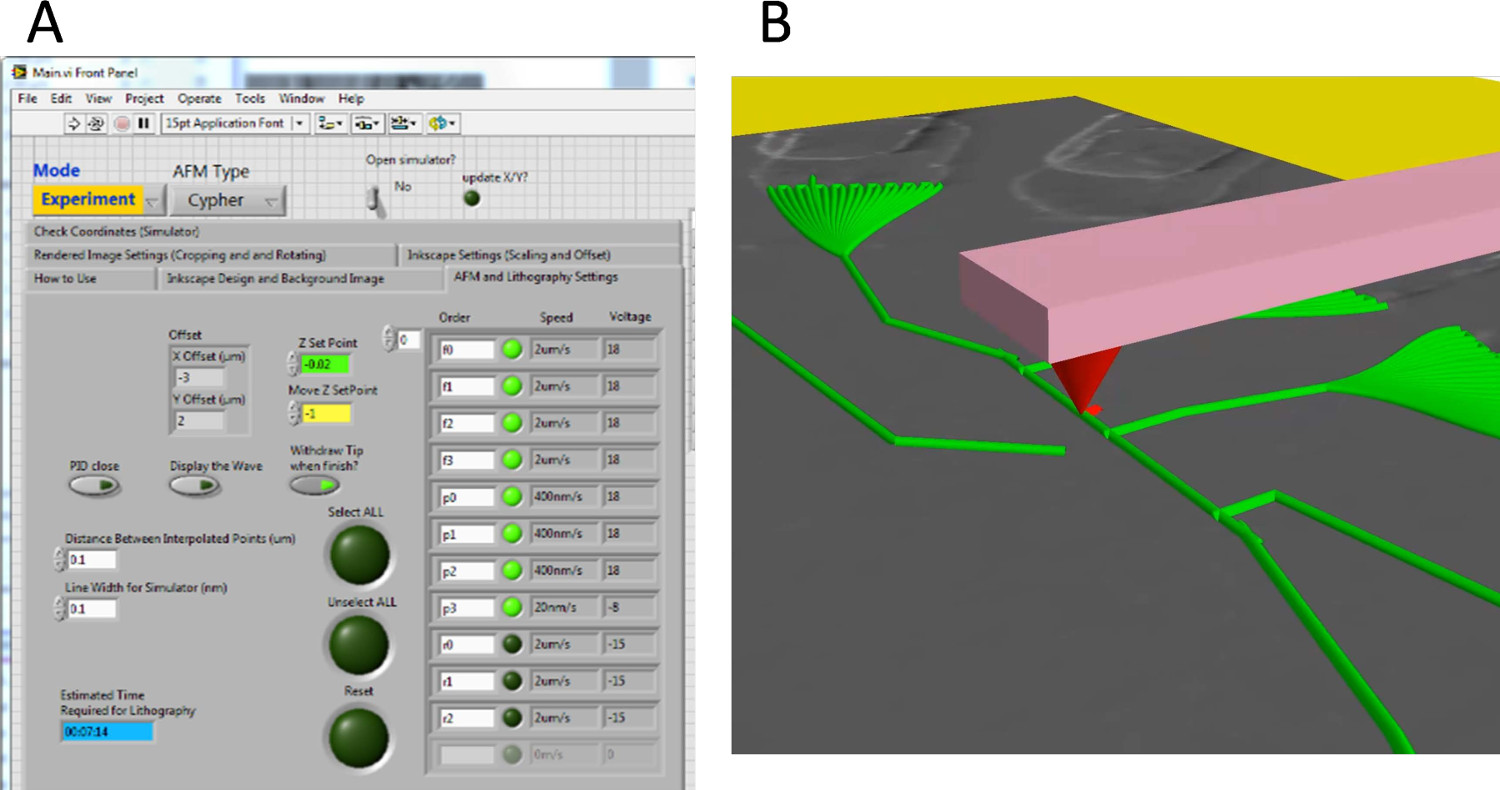Click the update X/Y indicator light
The width and height of the screenshot is (1500, 790).
(x=472, y=199)
